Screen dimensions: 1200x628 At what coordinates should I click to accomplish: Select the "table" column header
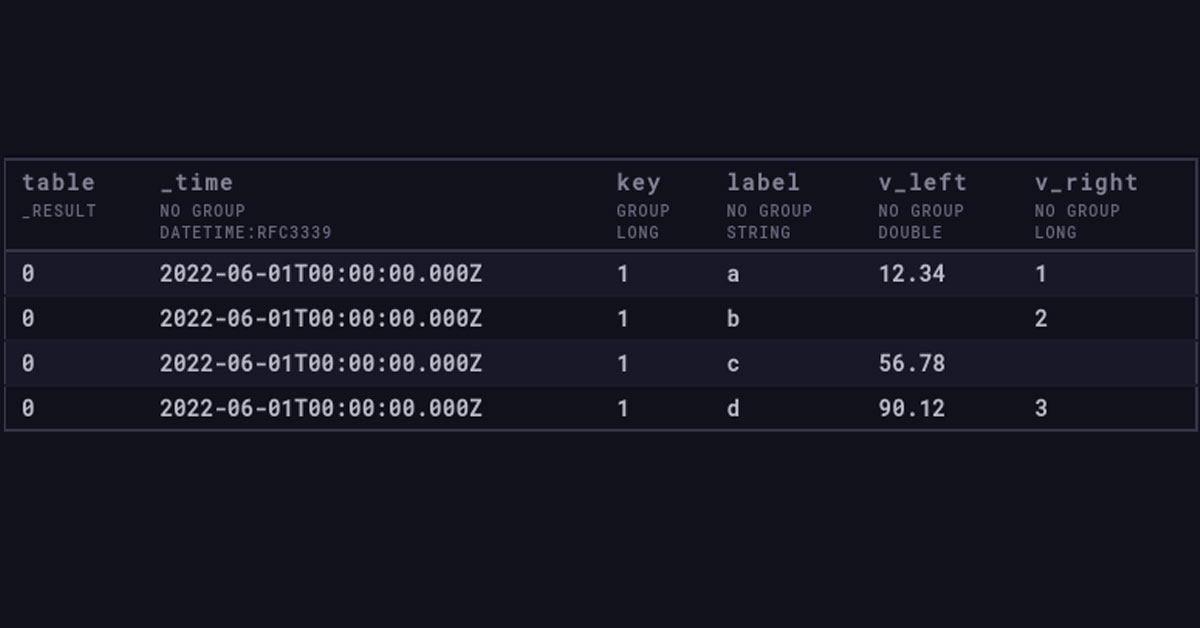[x=58, y=182]
